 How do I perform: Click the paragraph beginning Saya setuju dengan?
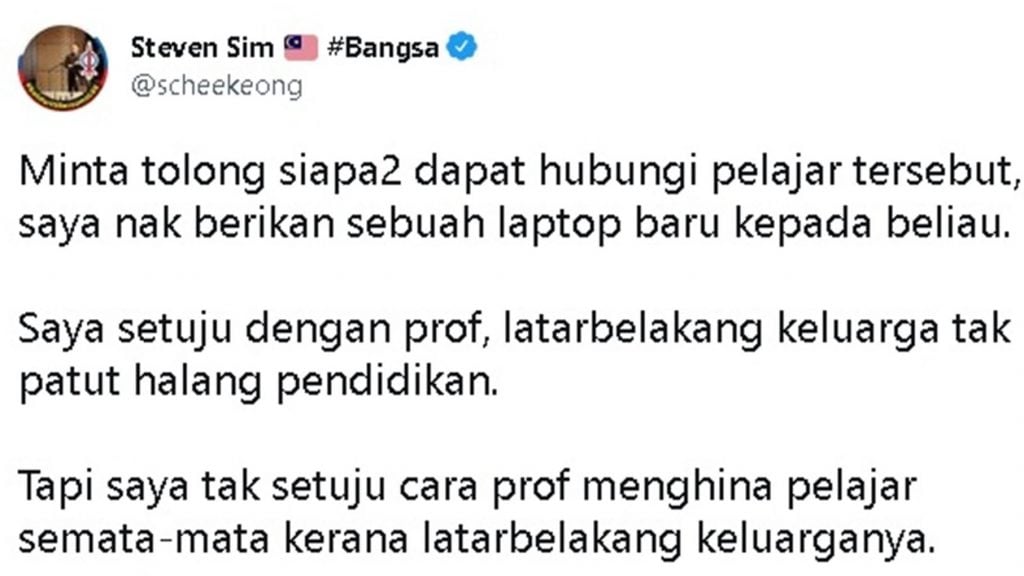(515, 355)
